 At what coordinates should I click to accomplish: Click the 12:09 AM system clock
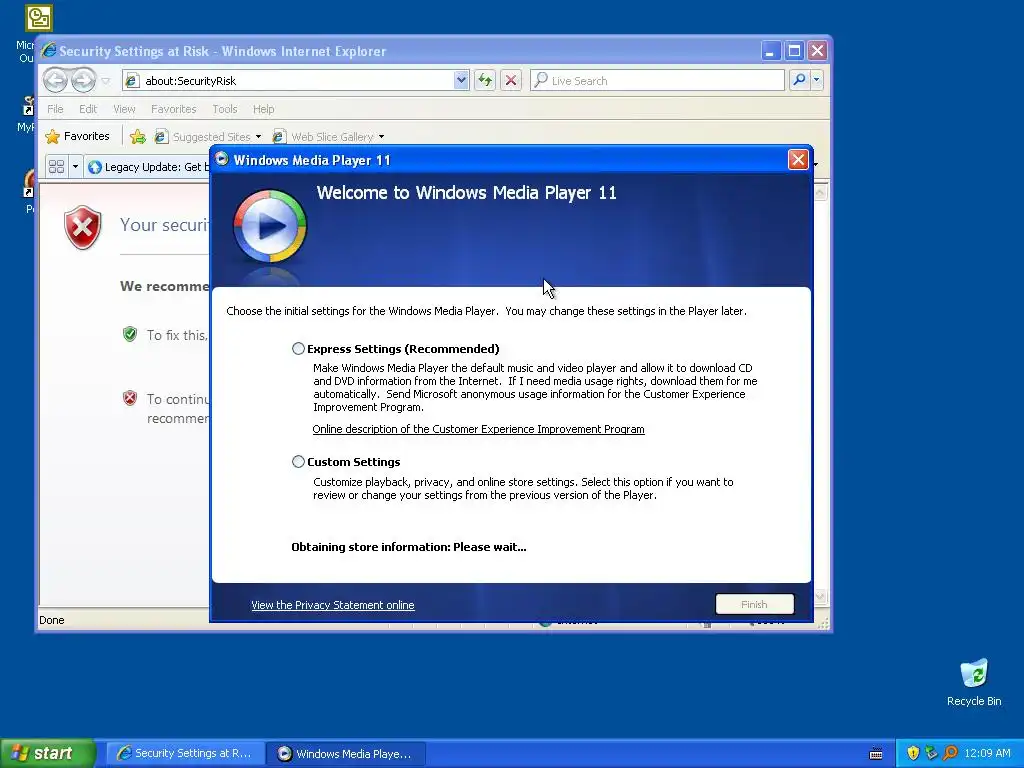click(x=987, y=753)
